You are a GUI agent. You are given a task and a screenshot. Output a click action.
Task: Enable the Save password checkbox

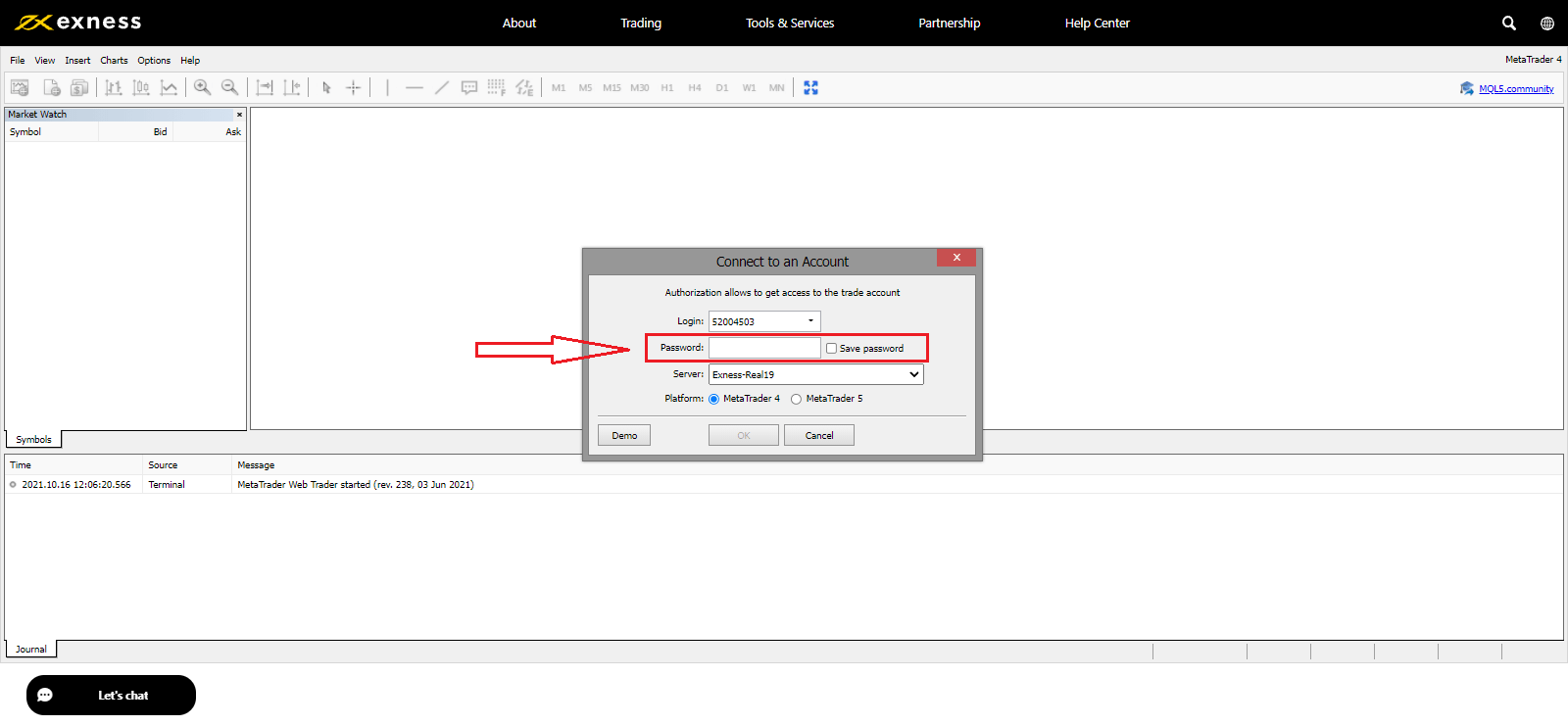tap(831, 349)
